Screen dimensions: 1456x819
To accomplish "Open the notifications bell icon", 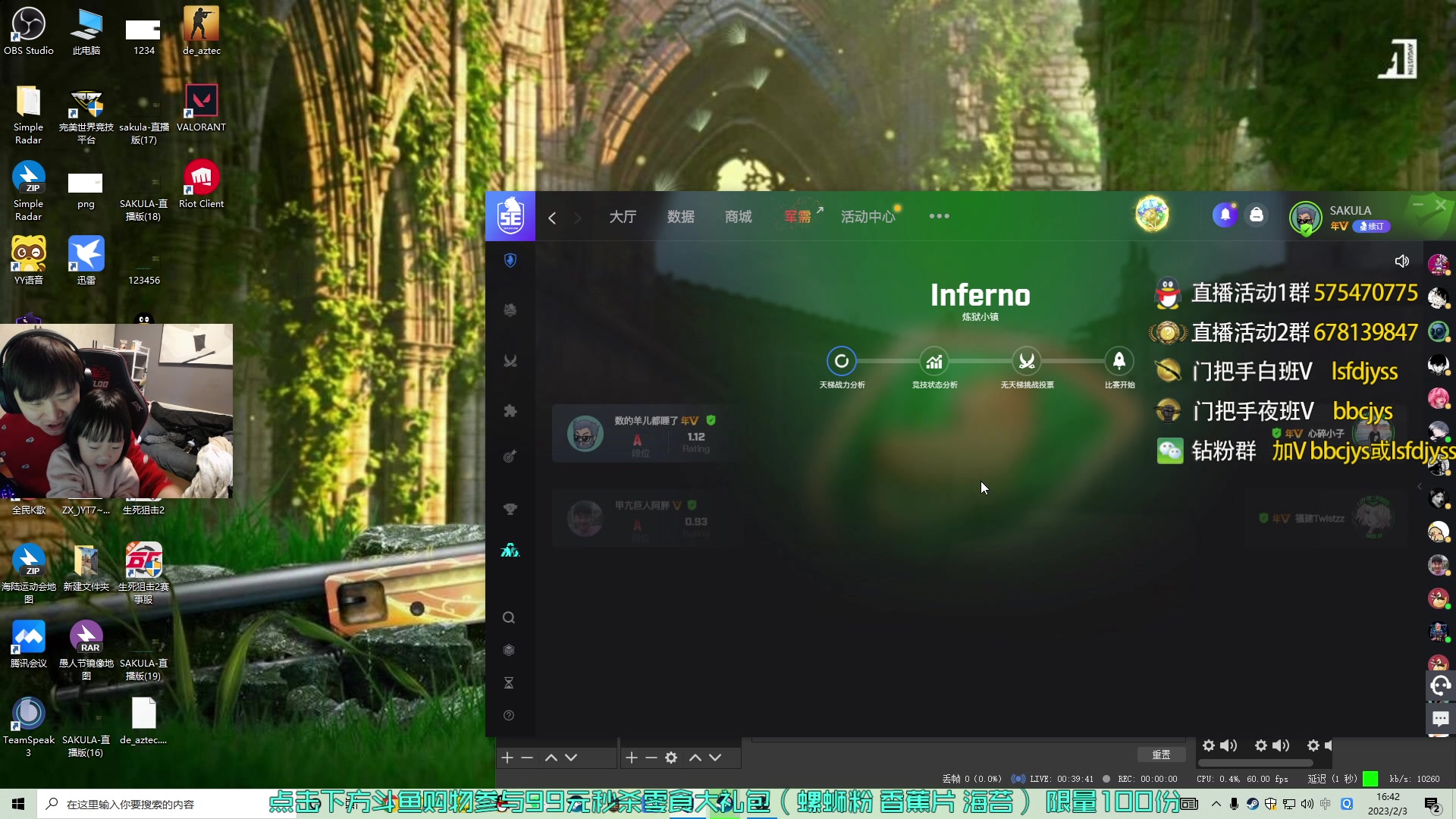I will (1225, 215).
